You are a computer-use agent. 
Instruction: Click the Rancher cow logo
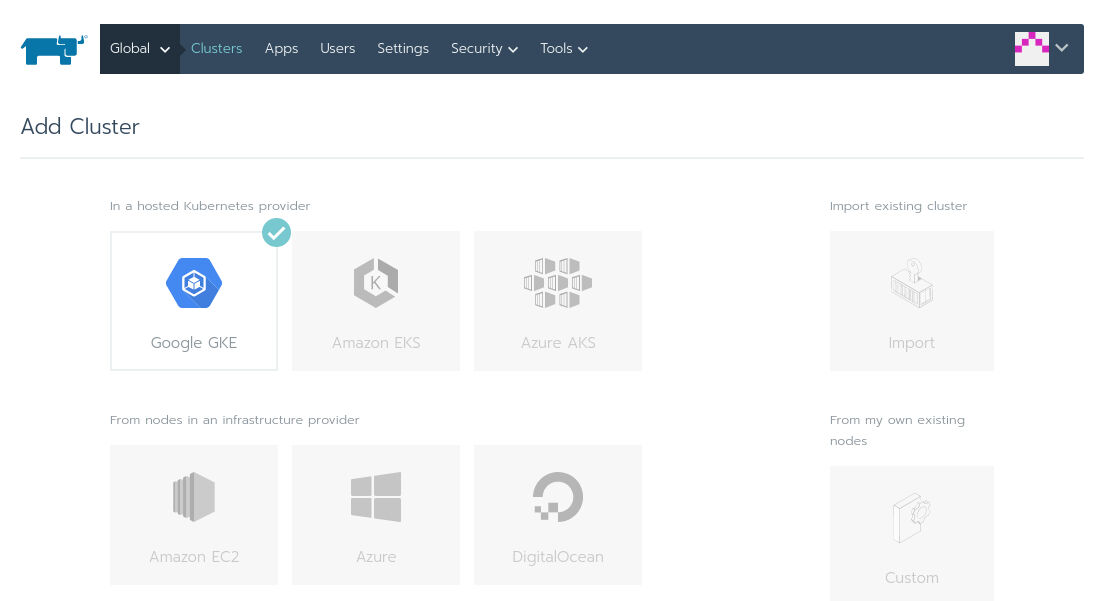(54, 49)
